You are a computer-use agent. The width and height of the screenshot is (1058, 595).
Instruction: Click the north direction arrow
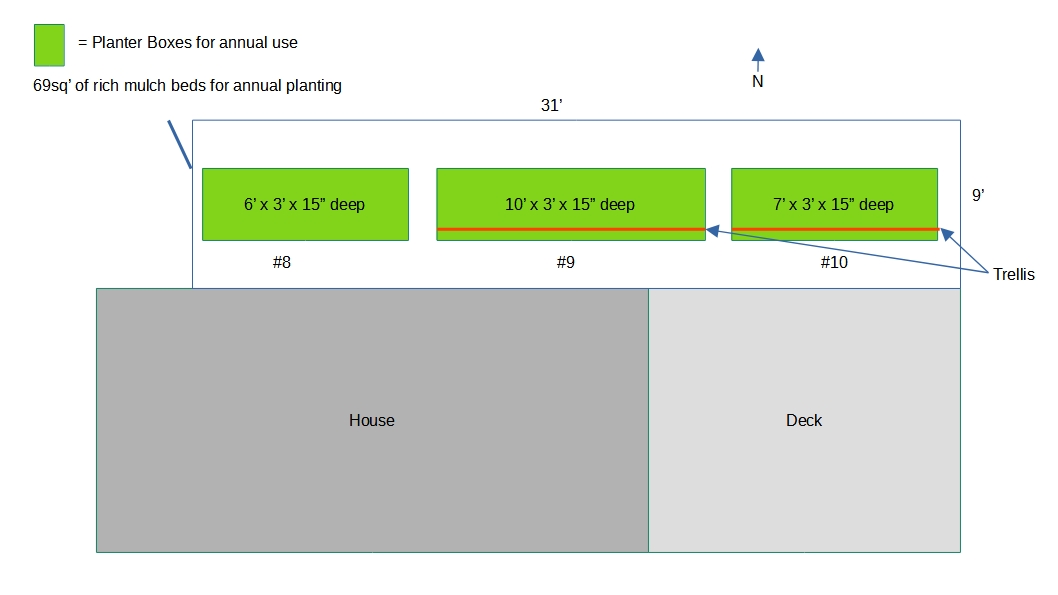point(758,58)
